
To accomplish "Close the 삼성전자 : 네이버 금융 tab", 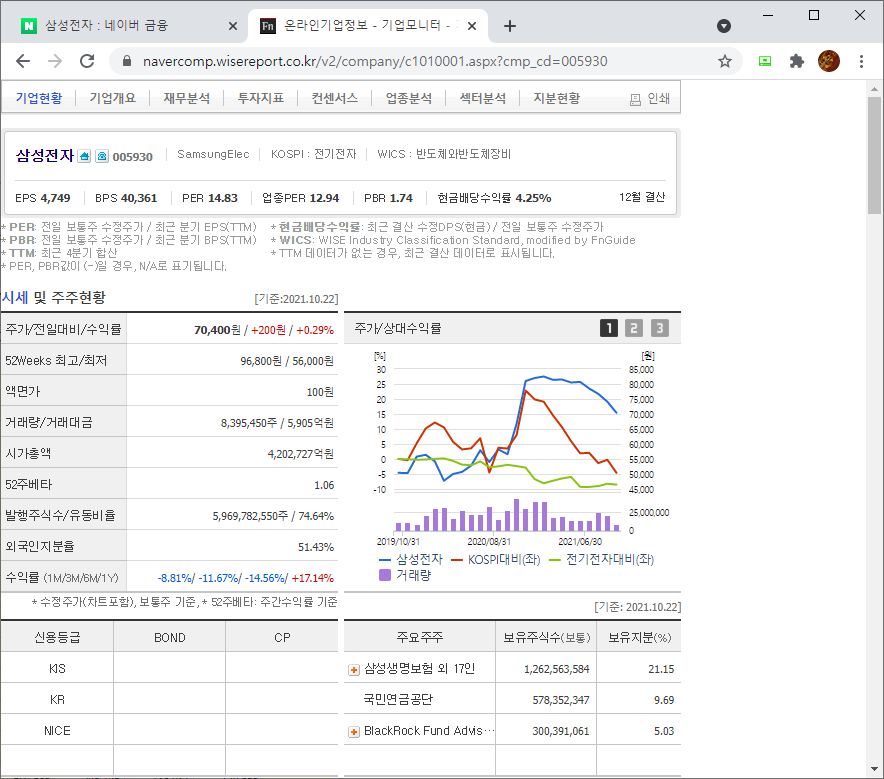I will 233,26.
